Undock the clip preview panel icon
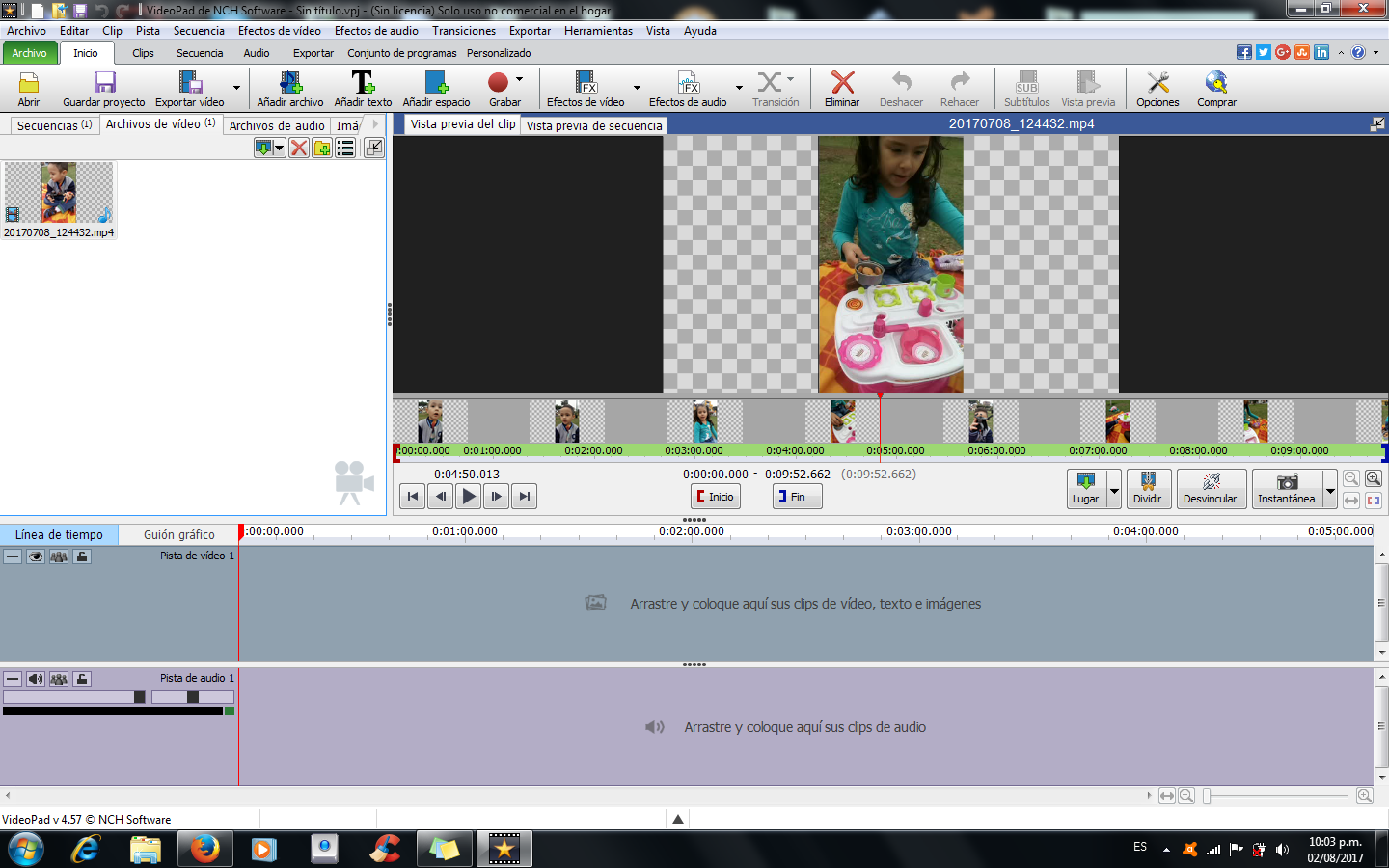 1376,123
